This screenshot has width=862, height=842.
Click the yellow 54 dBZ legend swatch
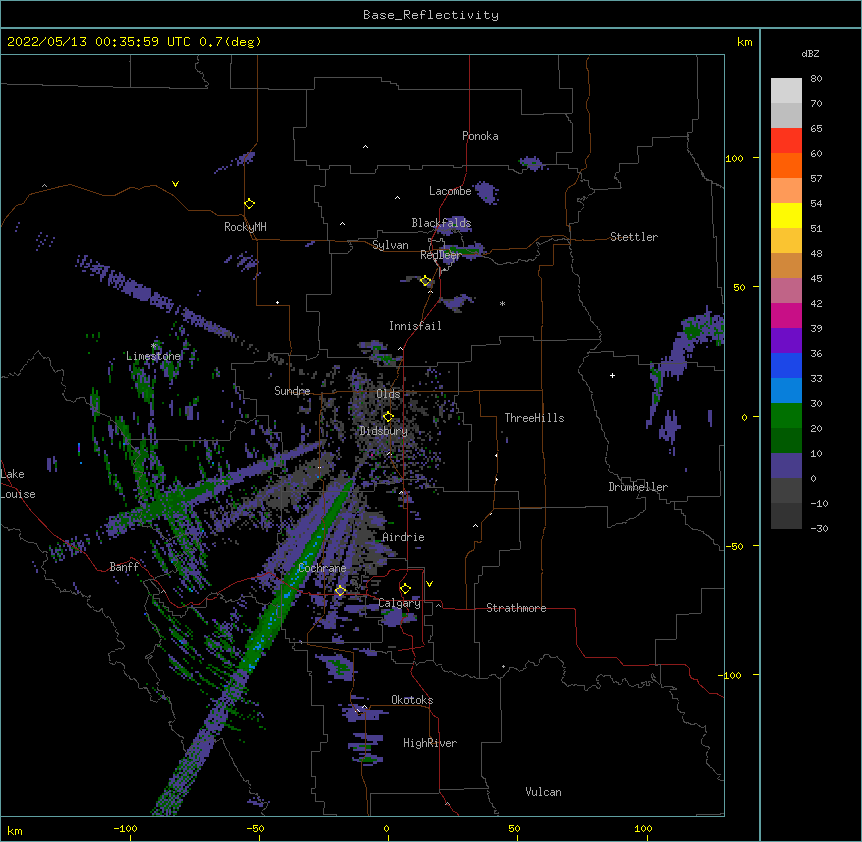786,215
